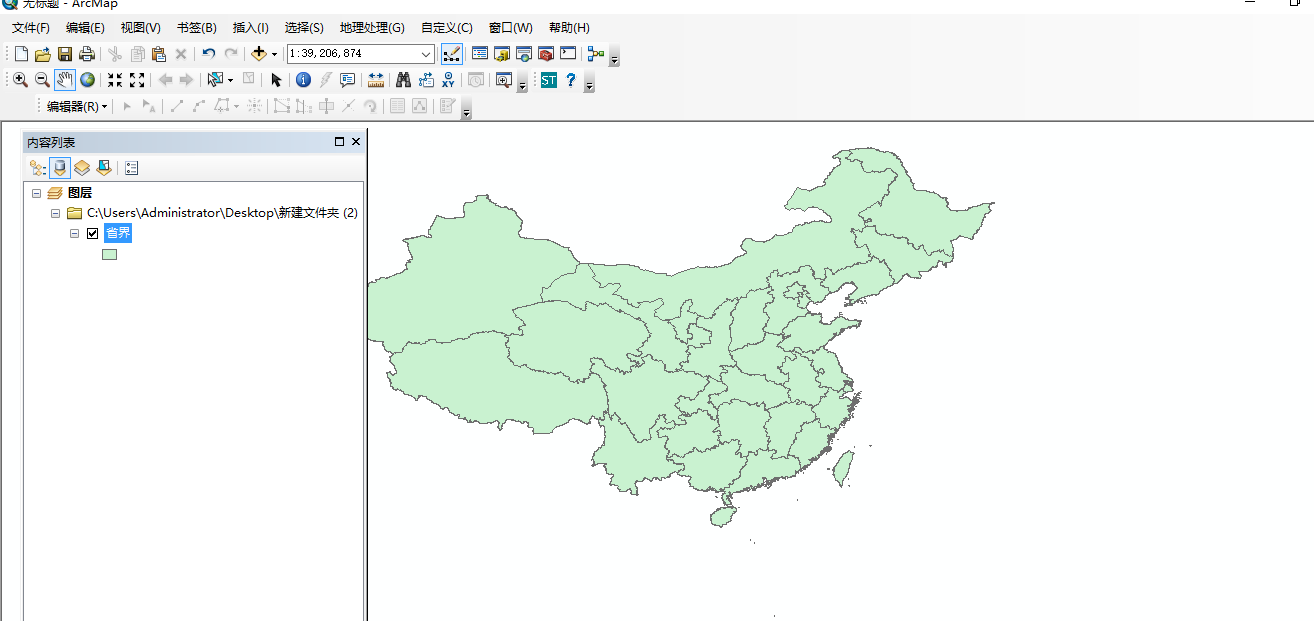
Task: Click the Undo arrow icon
Action: tap(208, 54)
